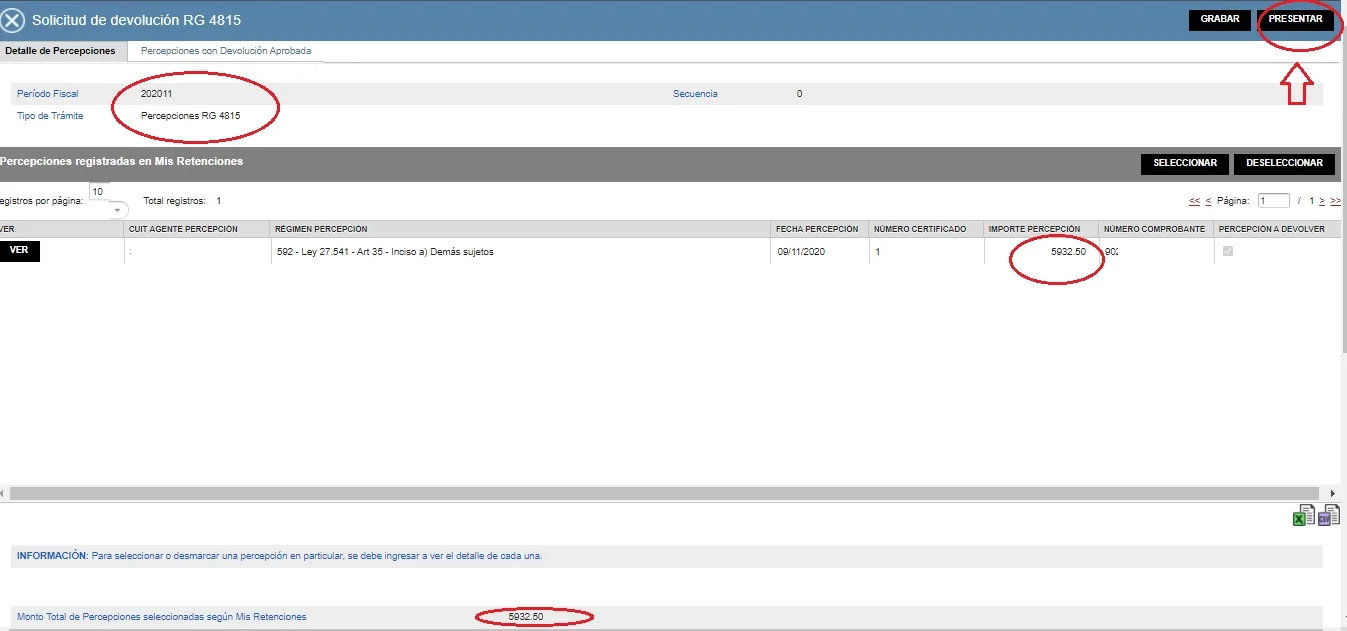Toggle the Percepción a Devolver checkbox
Image resolution: width=1347 pixels, height=631 pixels.
(1228, 252)
